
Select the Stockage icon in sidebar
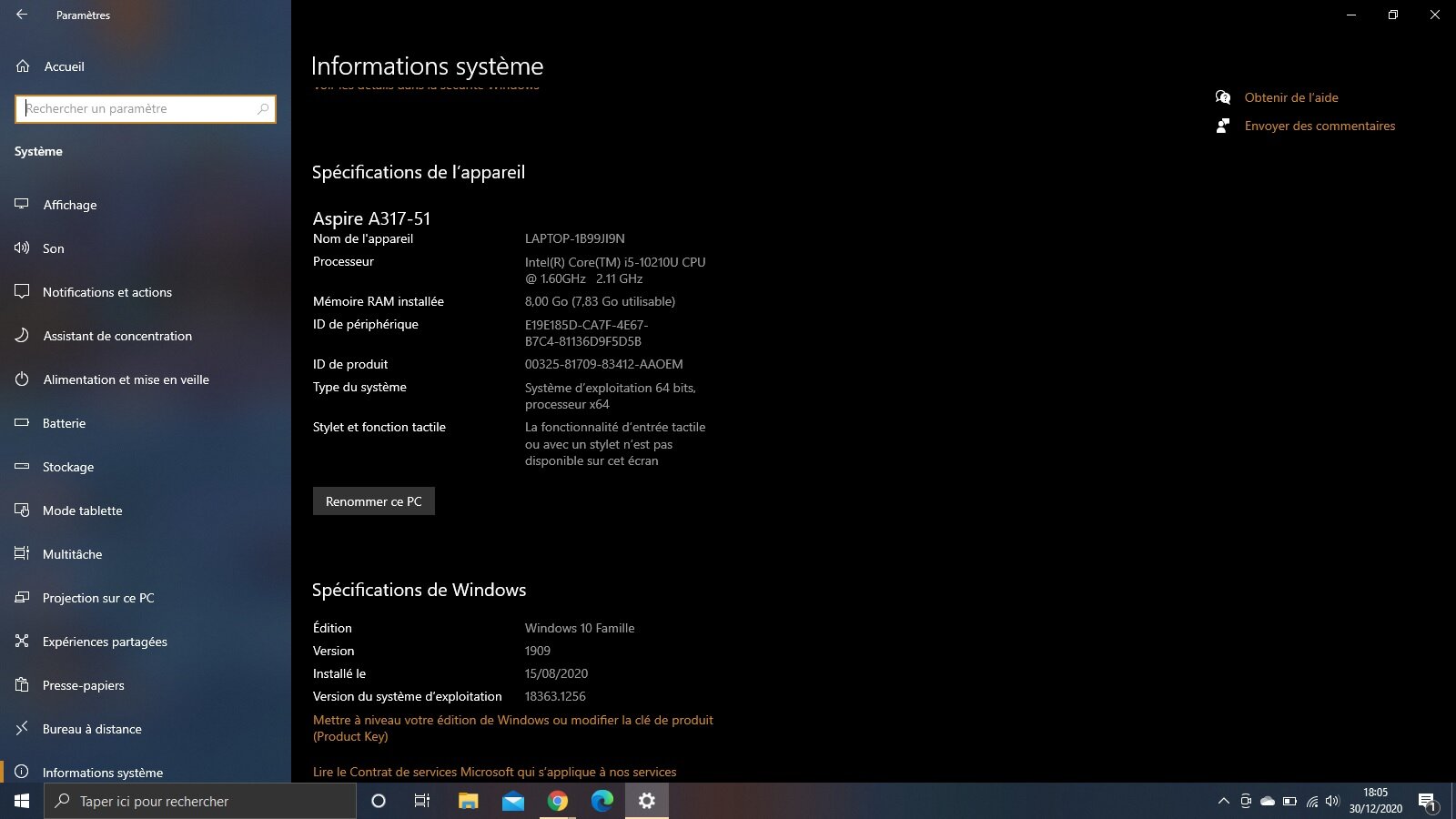(x=22, y=467)
